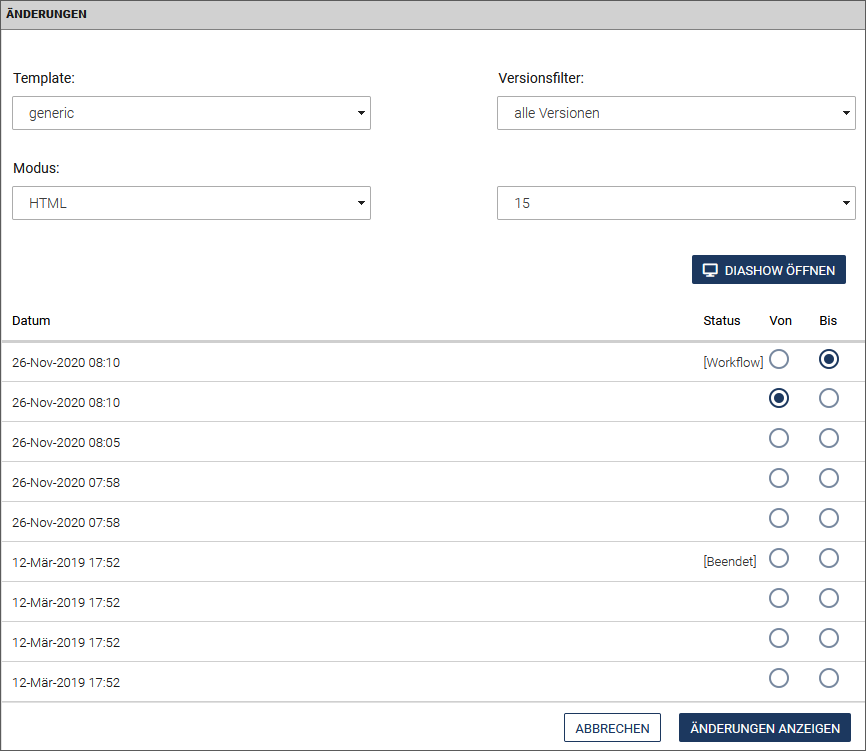Select Bis radio for 26-Nov-2020 08:05
Screen dimensions: 866x751
pos(828,438)
